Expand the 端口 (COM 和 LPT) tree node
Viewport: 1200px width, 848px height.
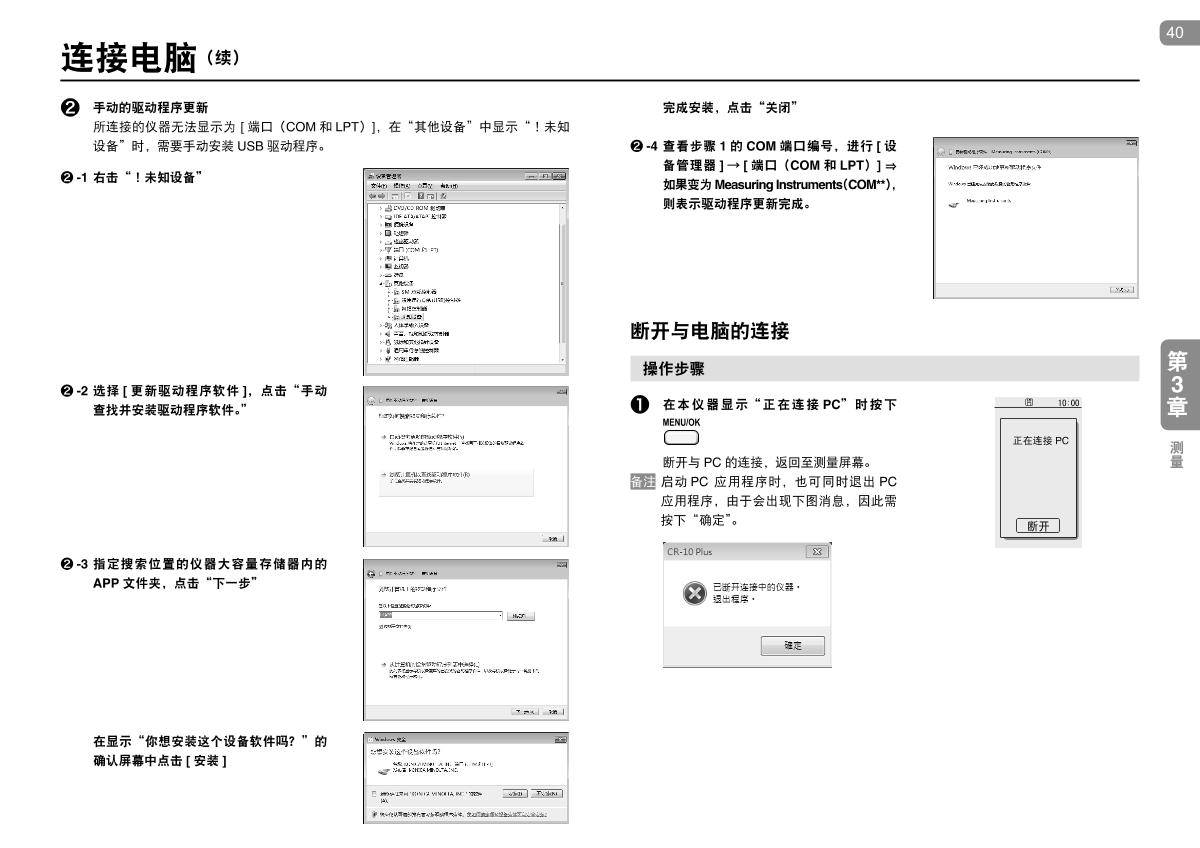383,249
